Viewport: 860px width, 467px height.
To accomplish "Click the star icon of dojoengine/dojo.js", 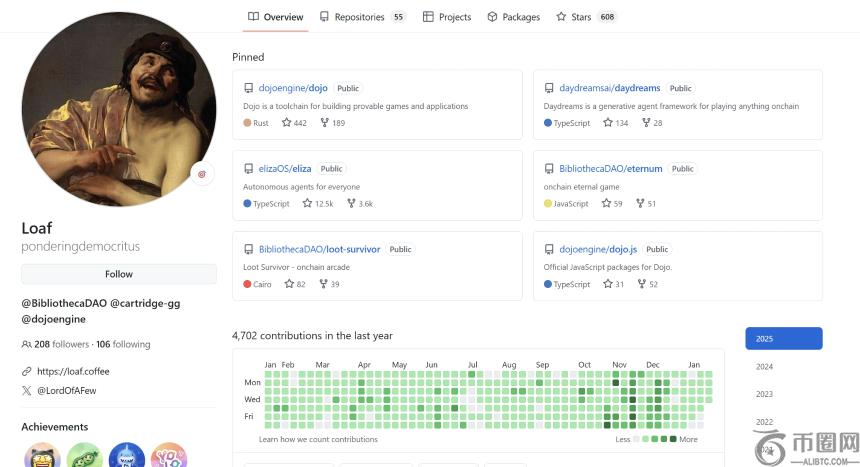I will (x=608, y=284).
